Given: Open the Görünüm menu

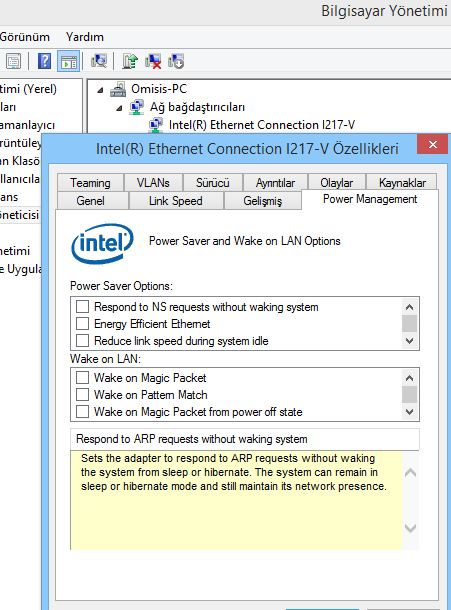Looking at the screenshot, I should (x=25, y=37).
